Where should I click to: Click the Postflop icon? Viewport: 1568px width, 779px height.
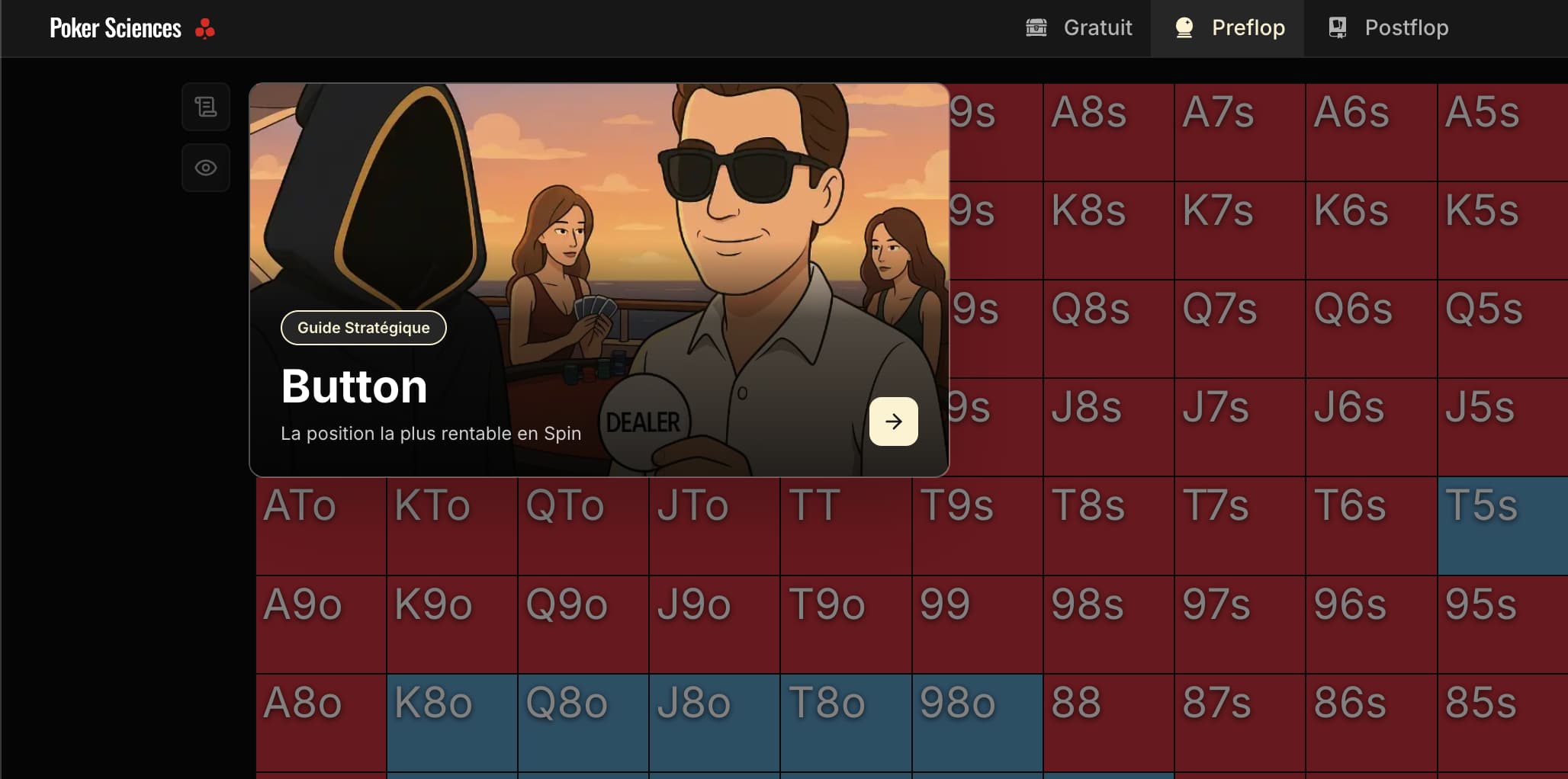pyautogui.click(x=1337, y=28)
